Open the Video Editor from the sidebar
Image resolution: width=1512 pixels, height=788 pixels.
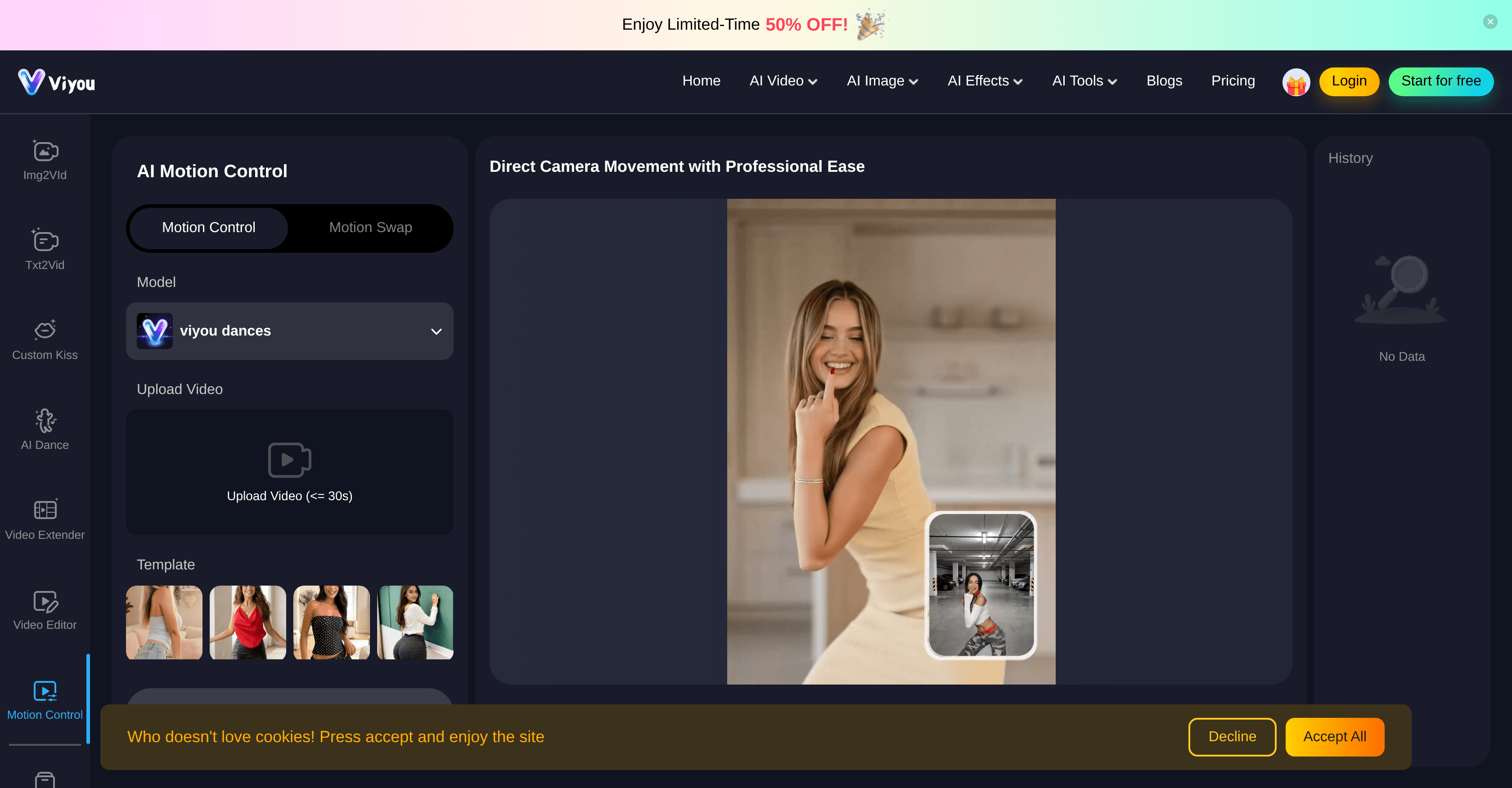pyautogui.click(x=45, y=609)
